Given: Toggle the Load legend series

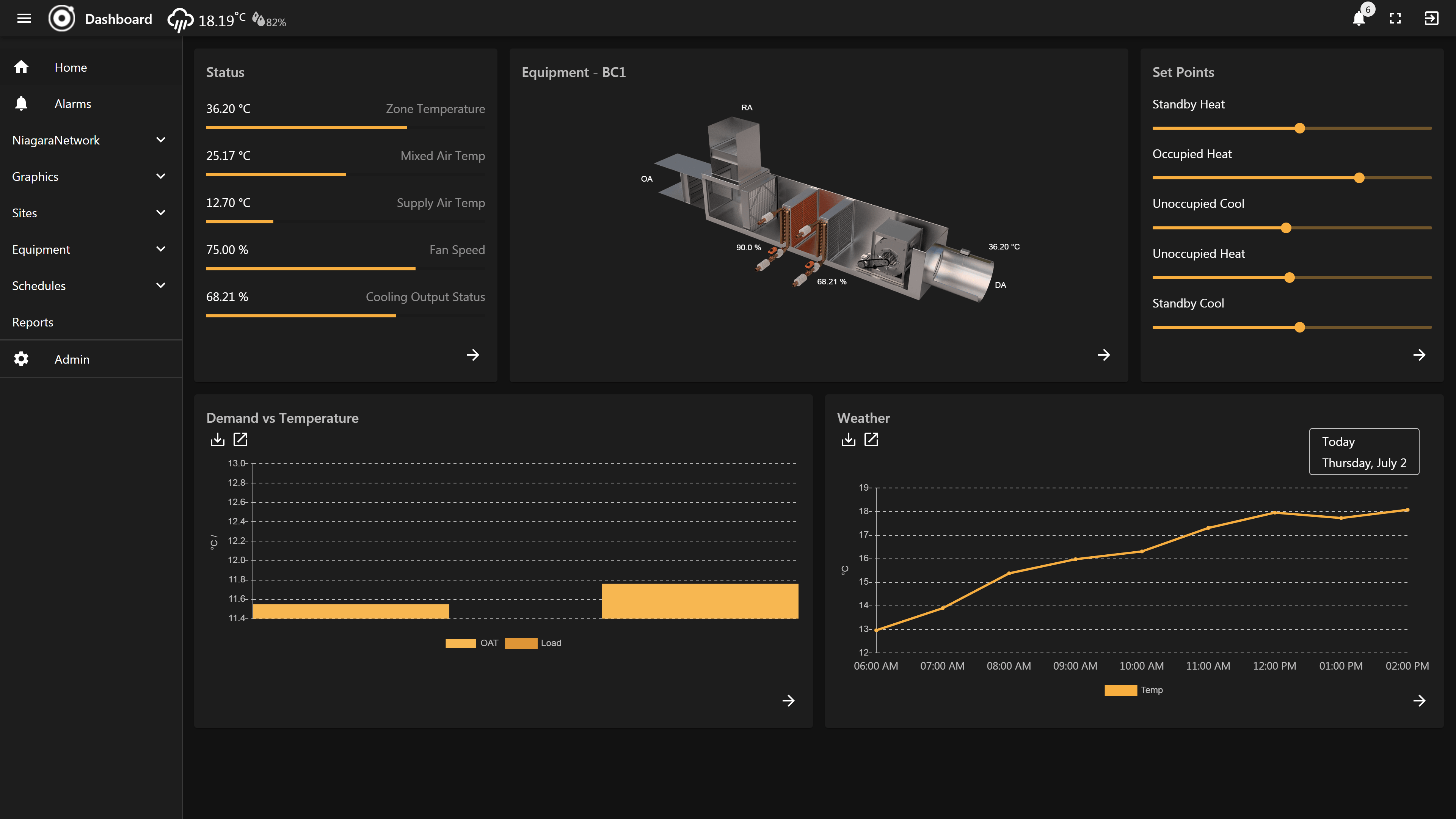Looking at the screenshot, I should point(533,643).
